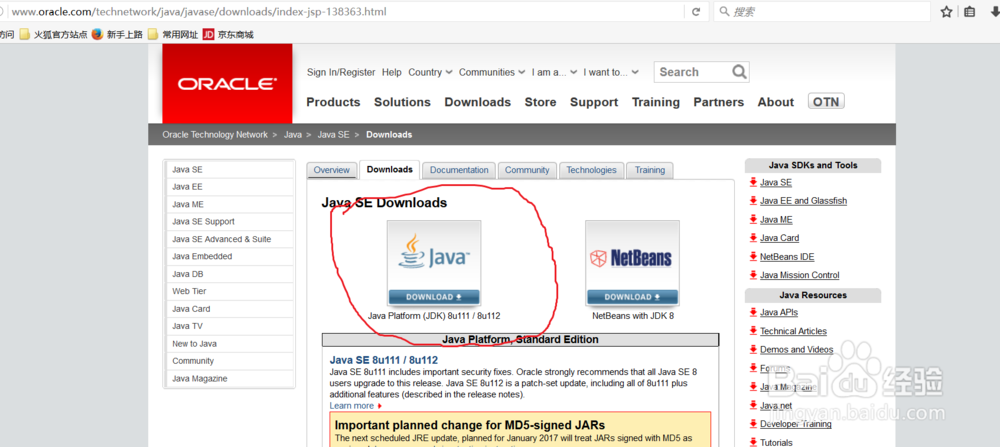Select Java DB in sidebar
This screenshot has height=447, width=1000.
point(231,274)
